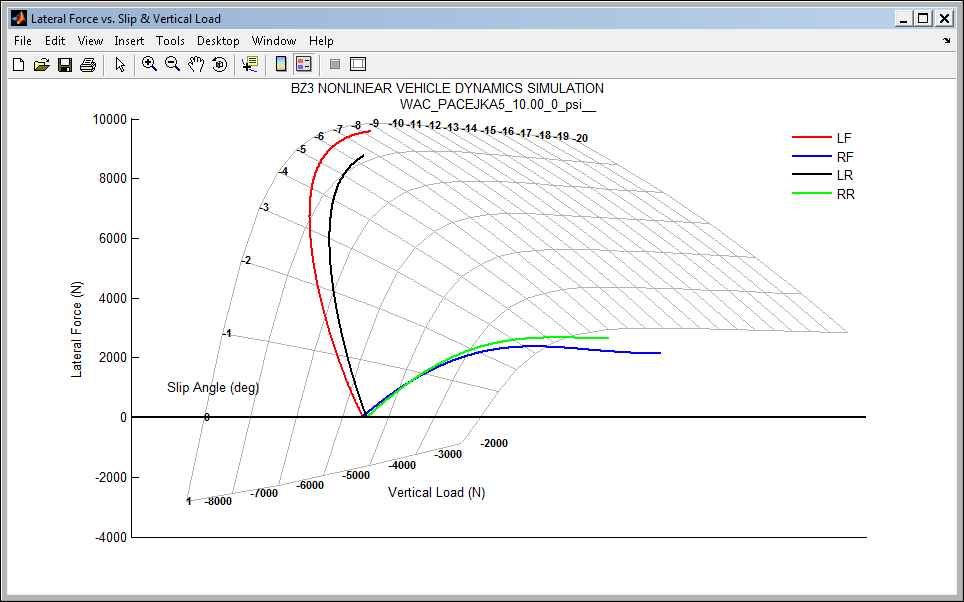Print the figure via the printer icon
The height and width of the screenshot is (602, 964).
88,65
